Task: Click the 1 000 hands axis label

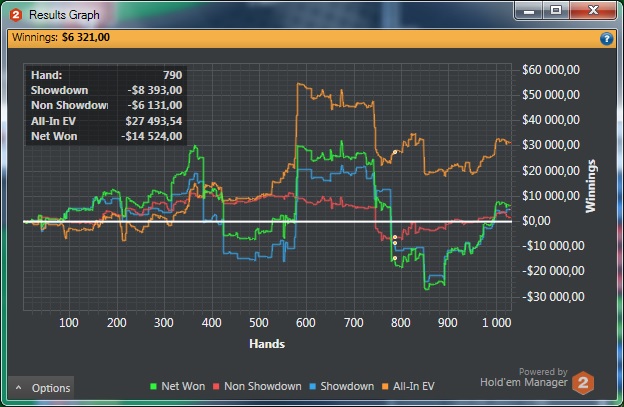Action: [x=497, y=323]
